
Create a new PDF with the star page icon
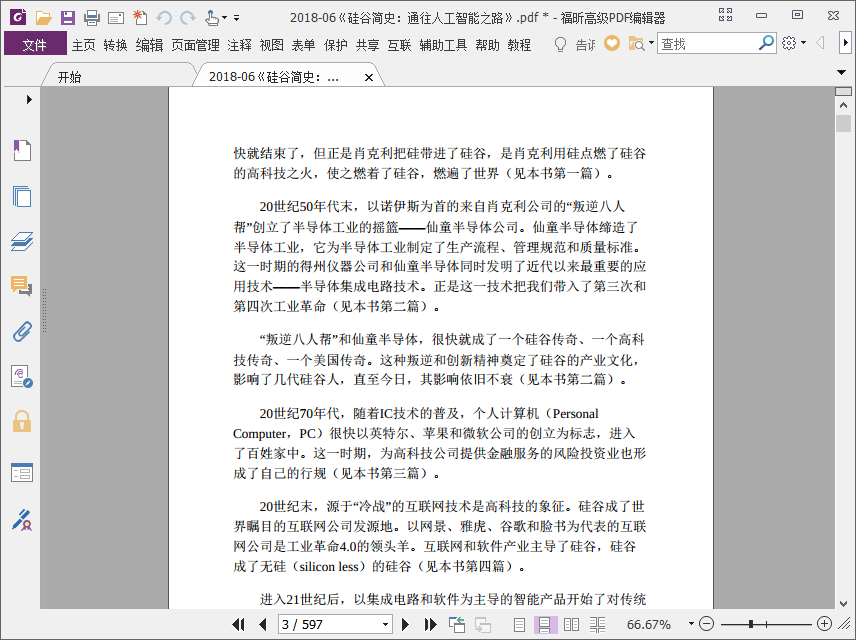click(140, 17)
